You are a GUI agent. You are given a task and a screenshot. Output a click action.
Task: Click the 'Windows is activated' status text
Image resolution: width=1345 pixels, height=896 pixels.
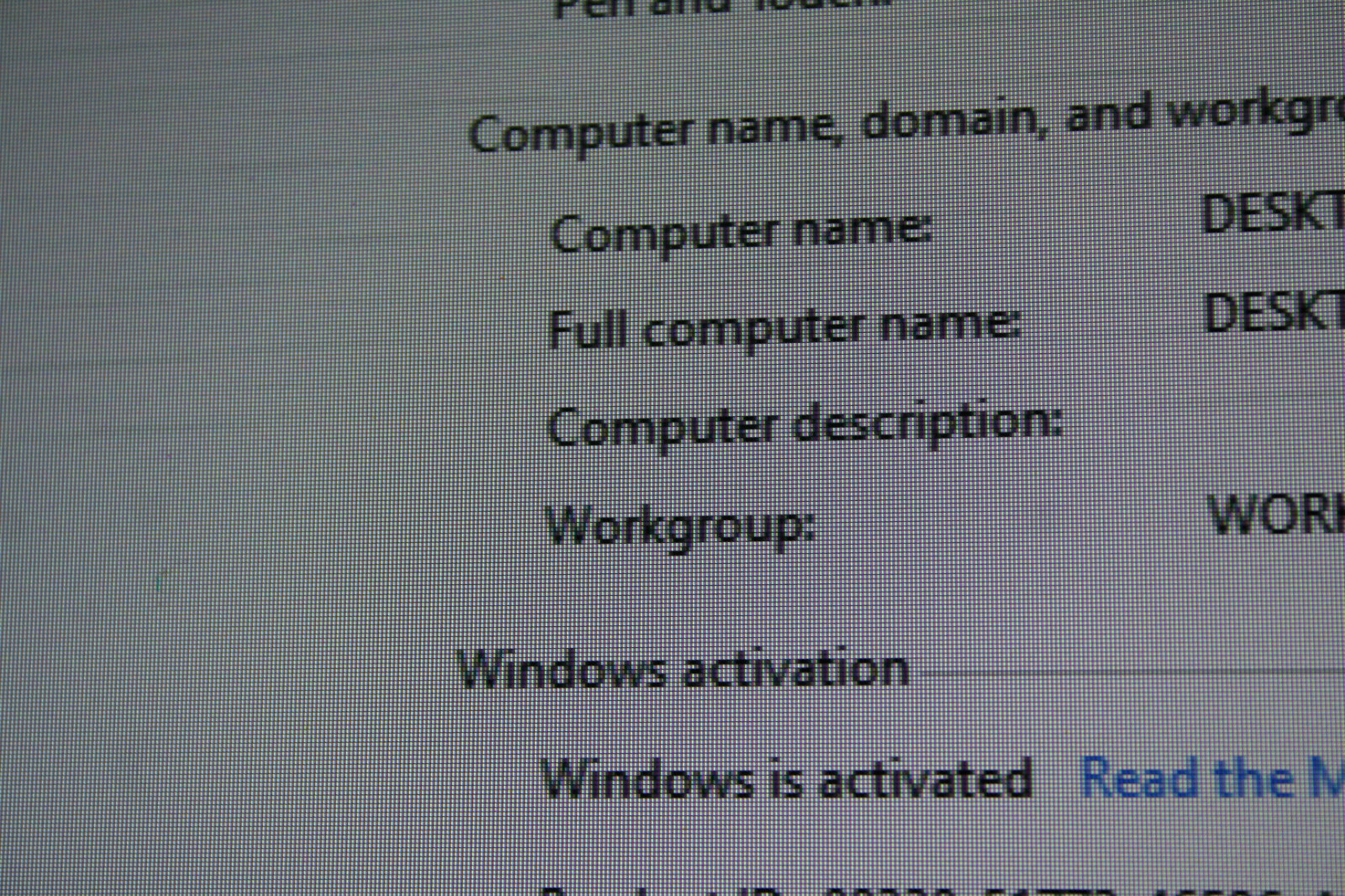[x=787, y=778]
